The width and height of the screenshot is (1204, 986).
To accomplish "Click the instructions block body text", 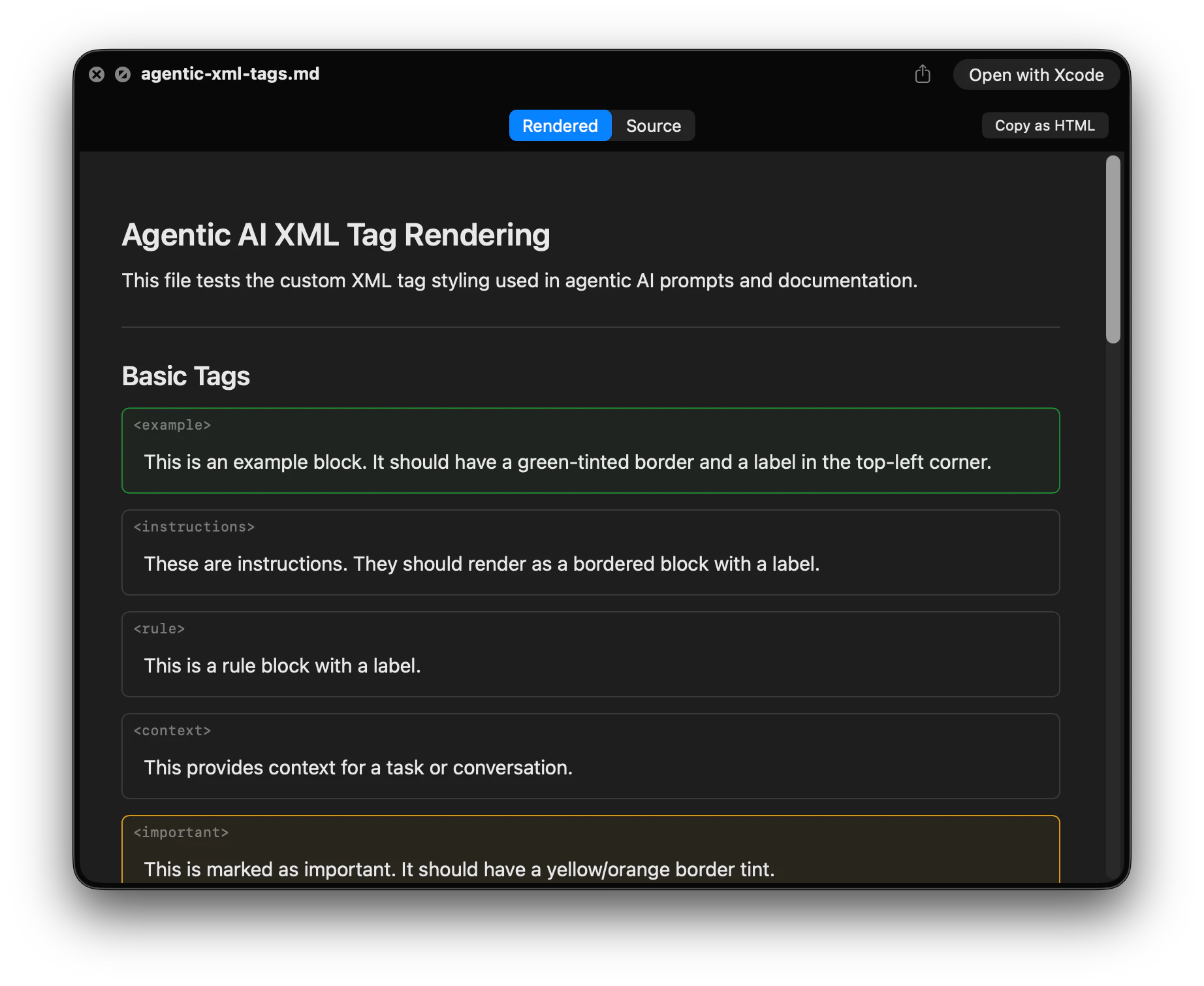I will tap(482, 564).
